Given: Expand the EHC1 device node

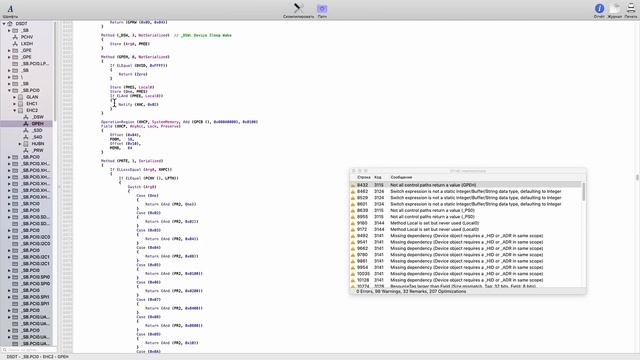Looking at the screenshot, I should (15, 104).
